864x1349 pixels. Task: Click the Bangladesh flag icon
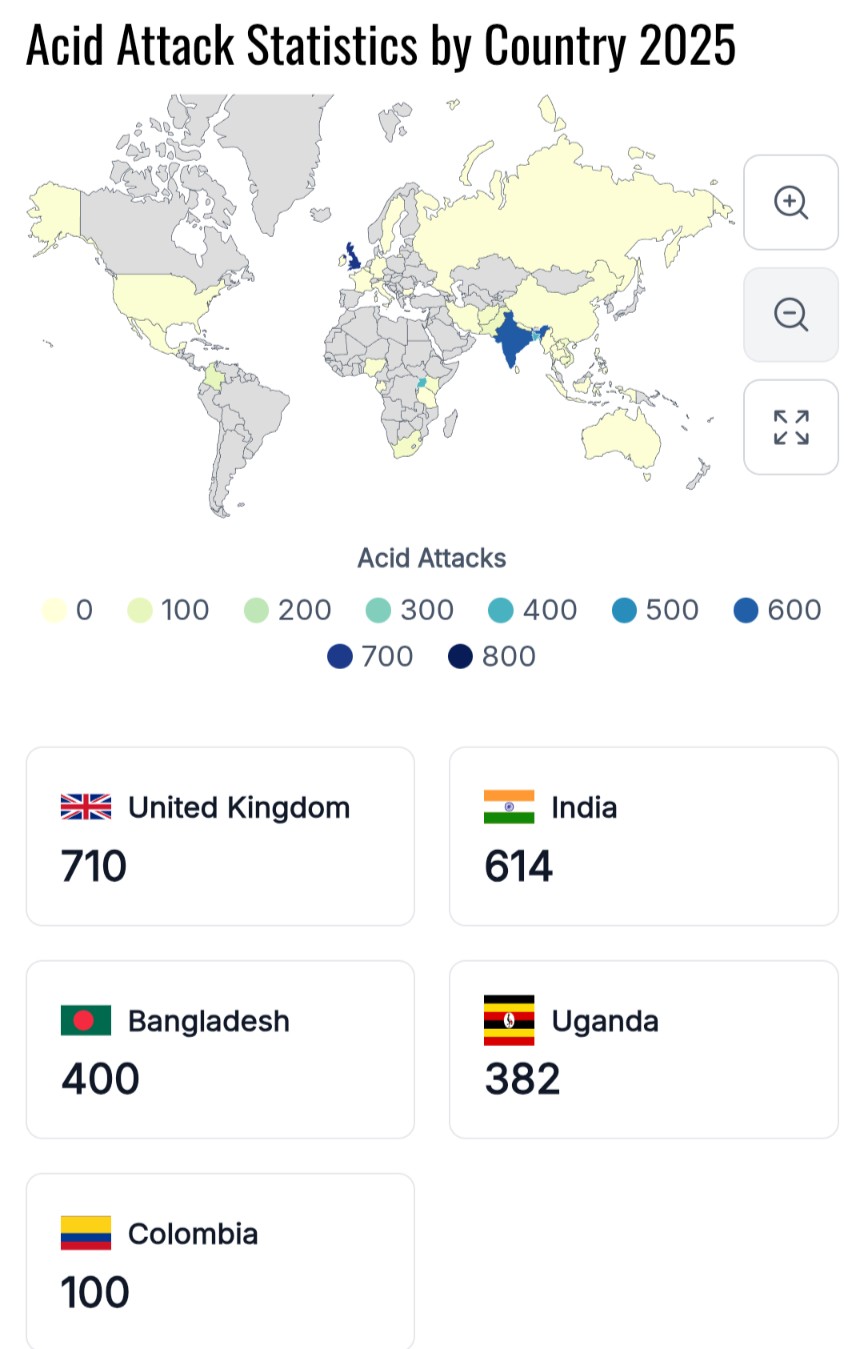pos(86,1020)
